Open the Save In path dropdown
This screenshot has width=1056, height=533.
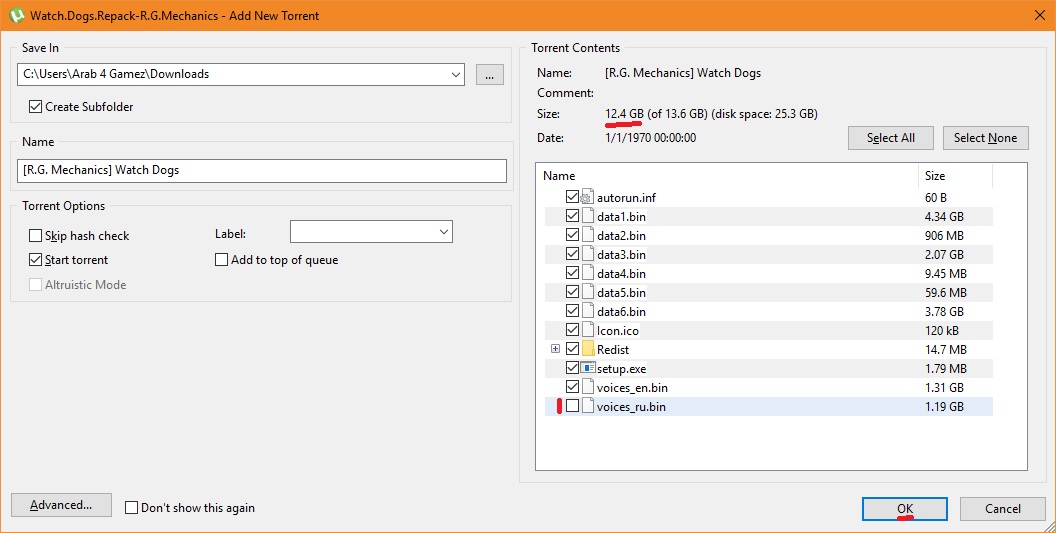click(x=455, y=74)
